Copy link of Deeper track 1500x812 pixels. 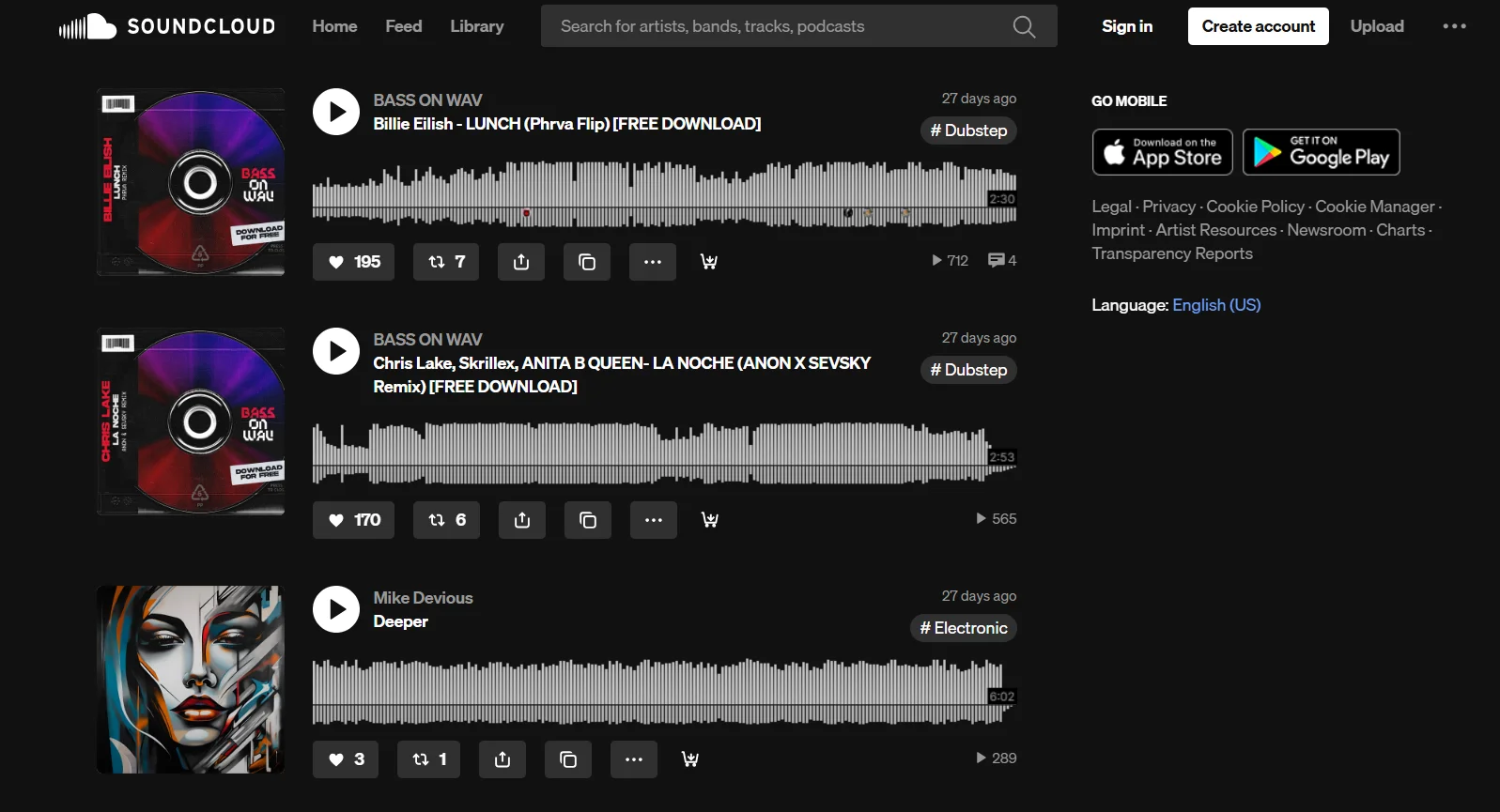[x=568, y=759]
